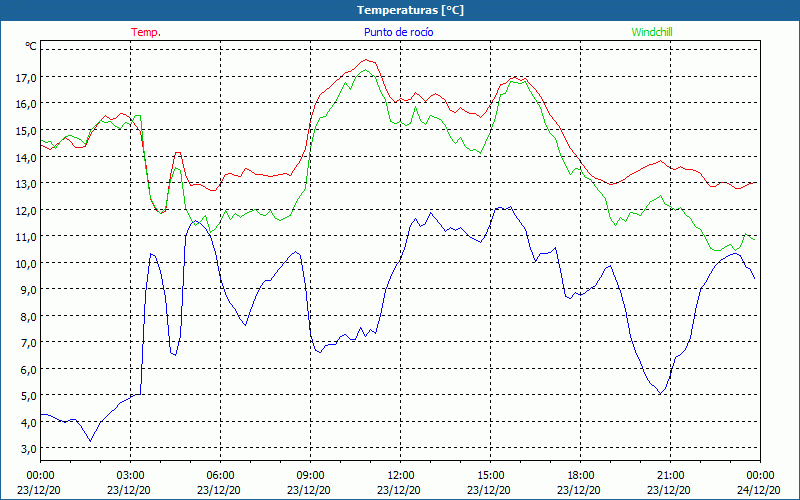Click the 4,0 y-axis value
The width and height of the screenshot is (800, 500).
28,423
